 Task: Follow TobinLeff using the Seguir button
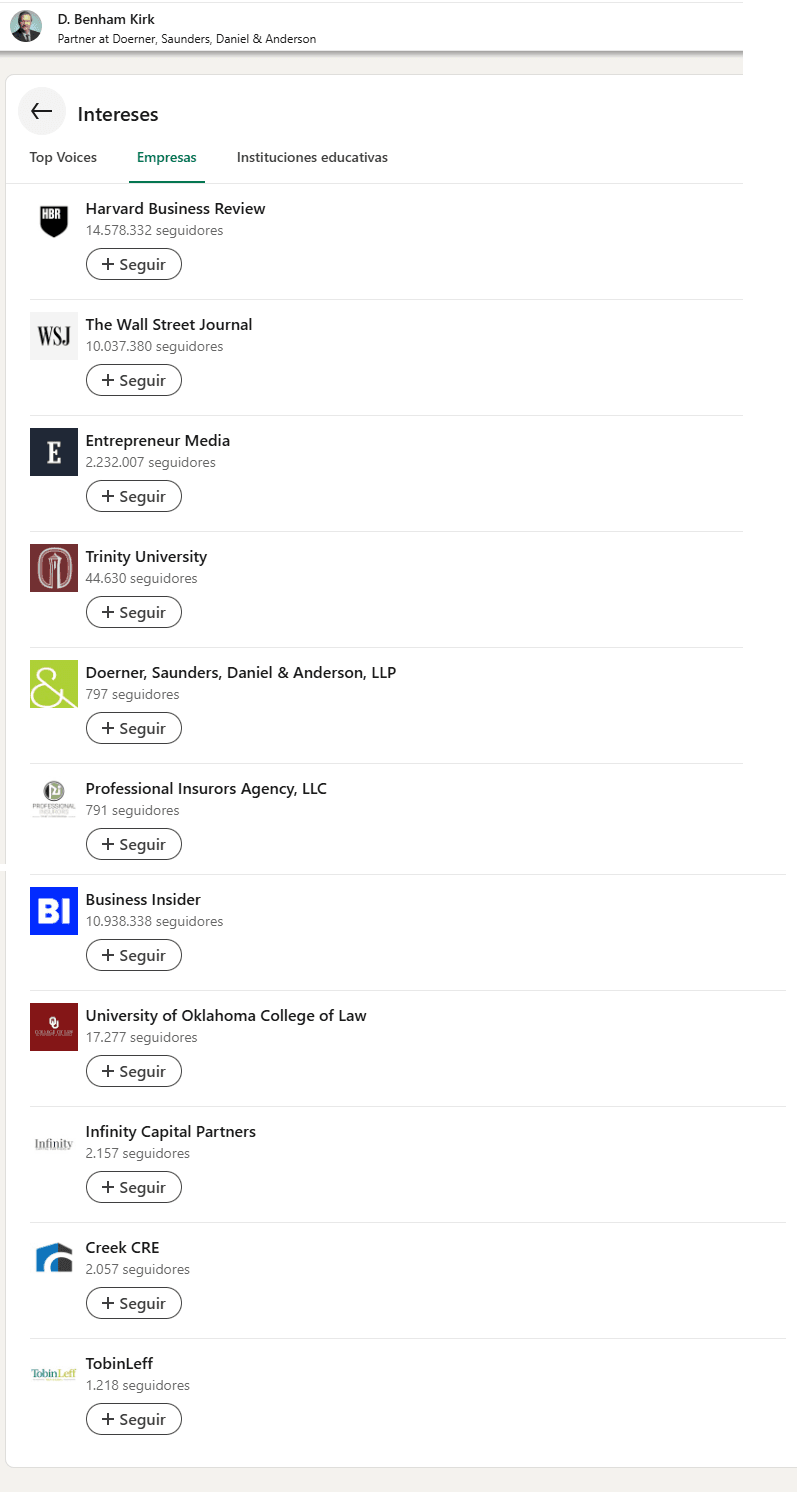tap(134, 1419)
